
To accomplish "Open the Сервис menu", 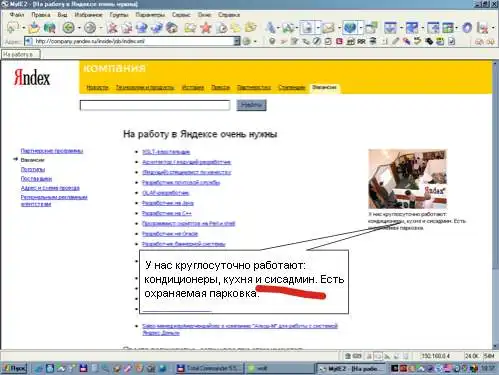I will click(181, 15).
